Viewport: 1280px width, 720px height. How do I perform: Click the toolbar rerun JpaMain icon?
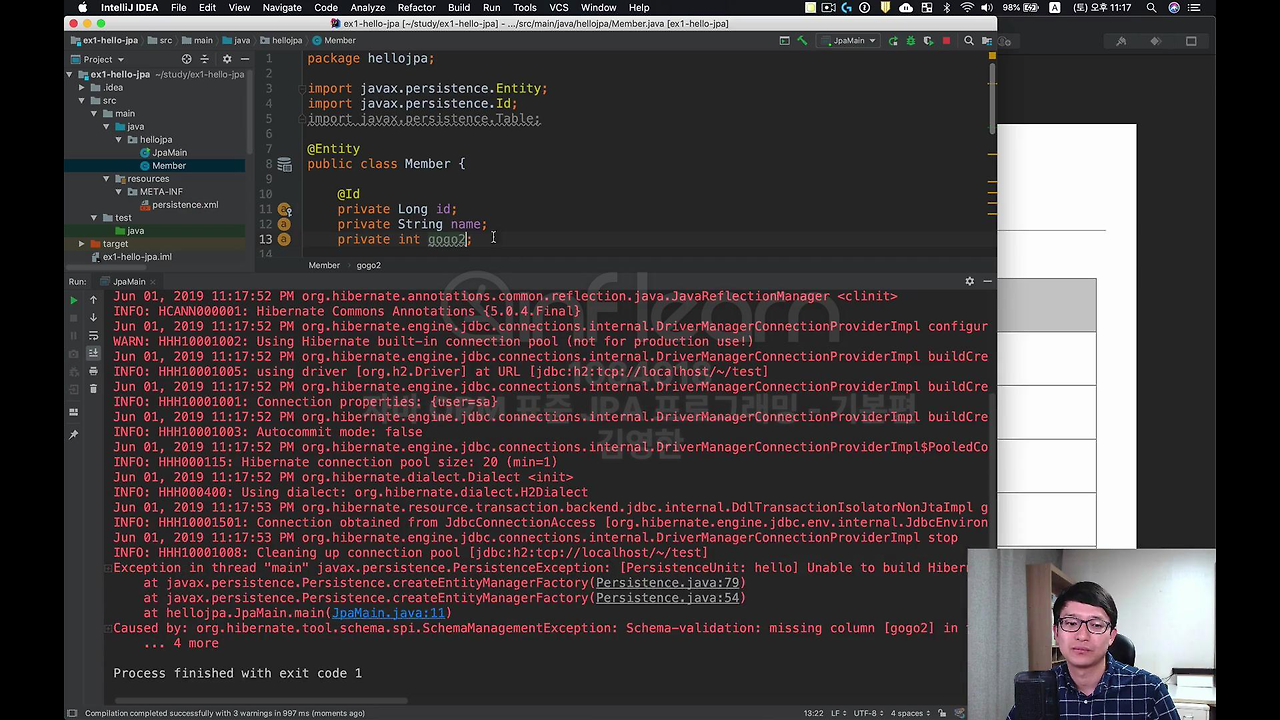[893, 41]
